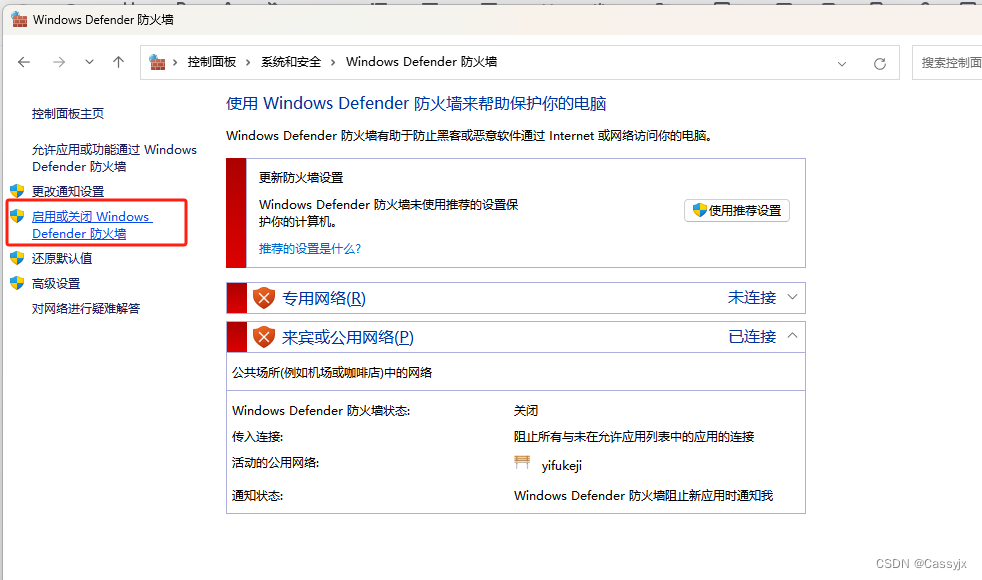The image size is (982, 580).
Task: Open address bar history dropdown
Action: click(x=842, y=63)
